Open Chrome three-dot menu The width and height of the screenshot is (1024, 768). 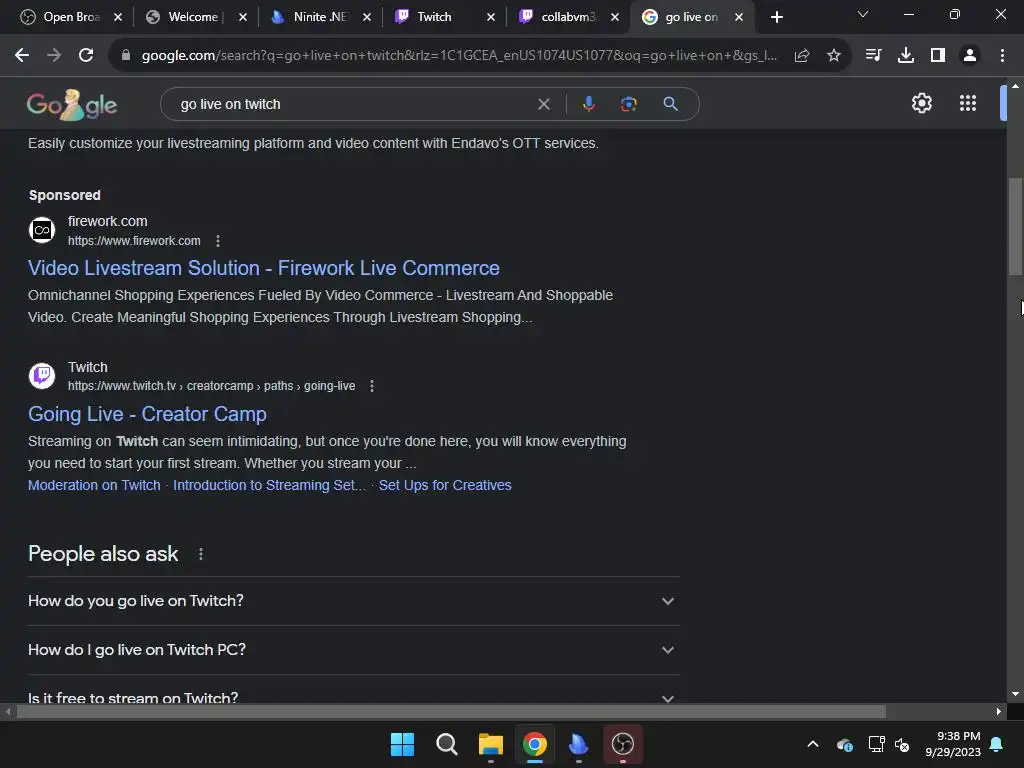(x=1002, y=56)
